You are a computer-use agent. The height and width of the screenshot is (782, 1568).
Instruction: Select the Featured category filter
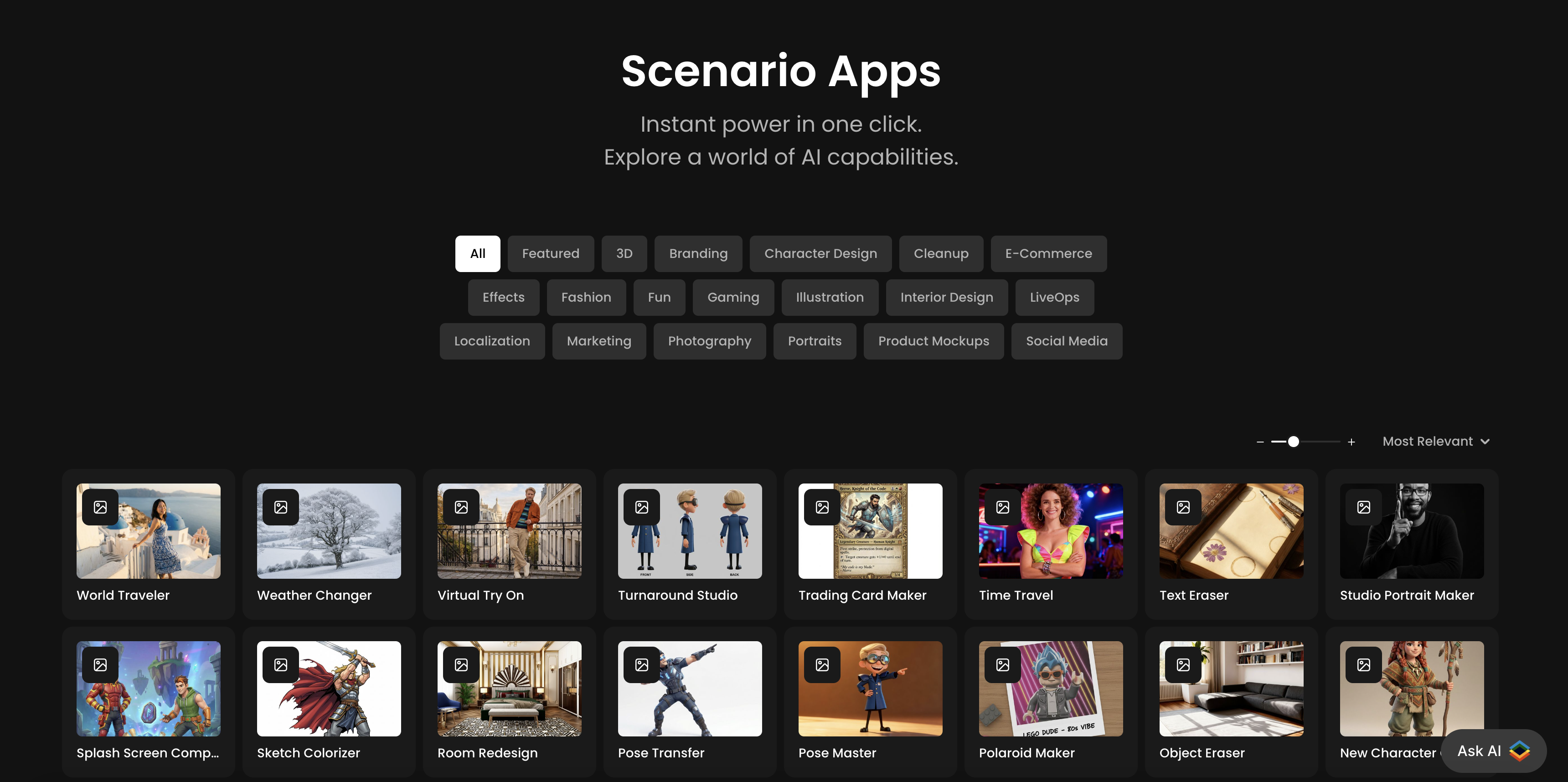550,254
